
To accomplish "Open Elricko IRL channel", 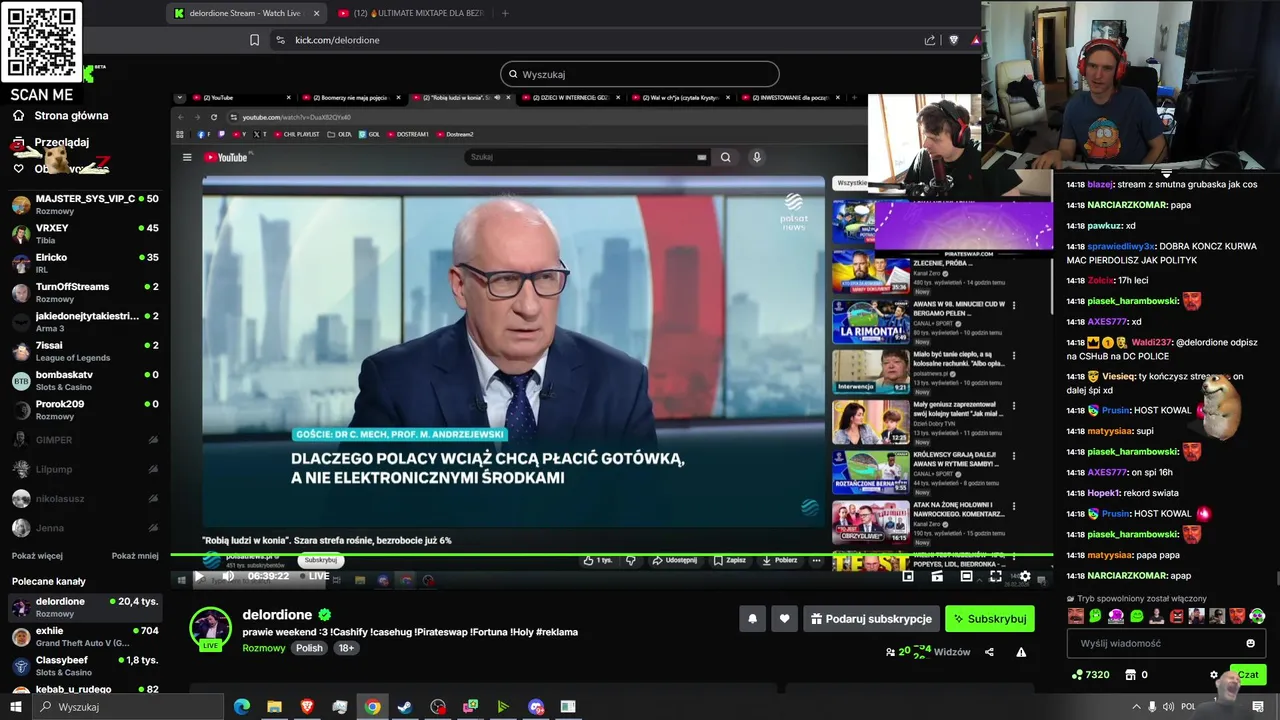I will coord(85,263).
